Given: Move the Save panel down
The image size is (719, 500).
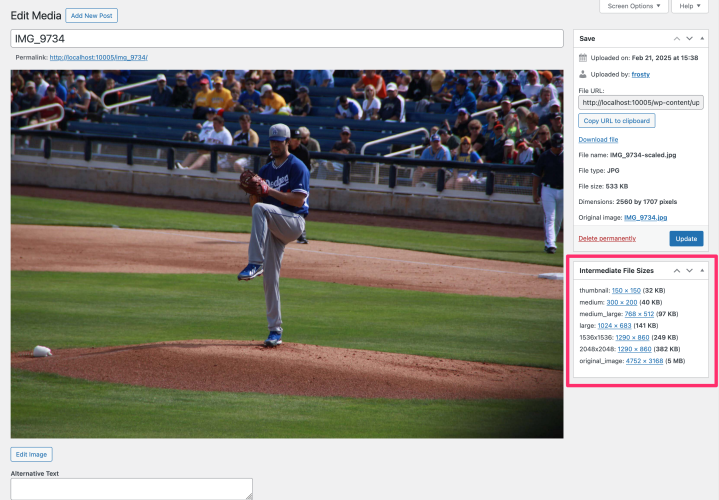Looking at the screenshot, I should click(x=689, y=38).
